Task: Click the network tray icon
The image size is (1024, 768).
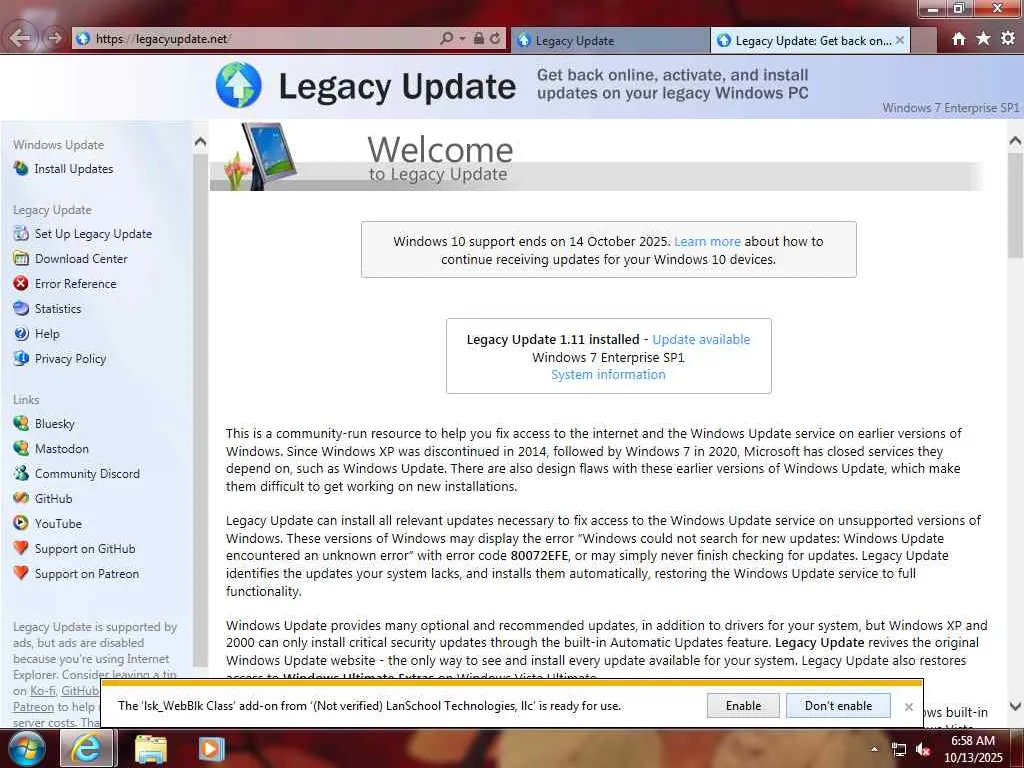Action: pyautogui.click(x=899, y=750)
